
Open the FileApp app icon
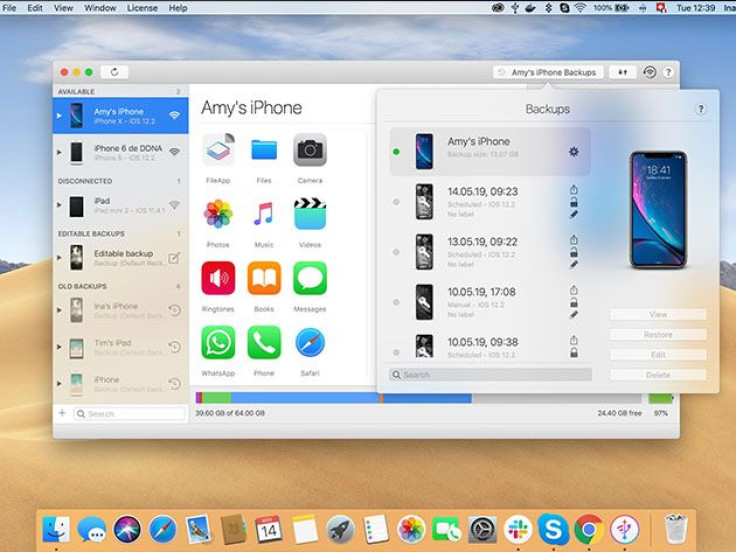click(x=218, y=150)
